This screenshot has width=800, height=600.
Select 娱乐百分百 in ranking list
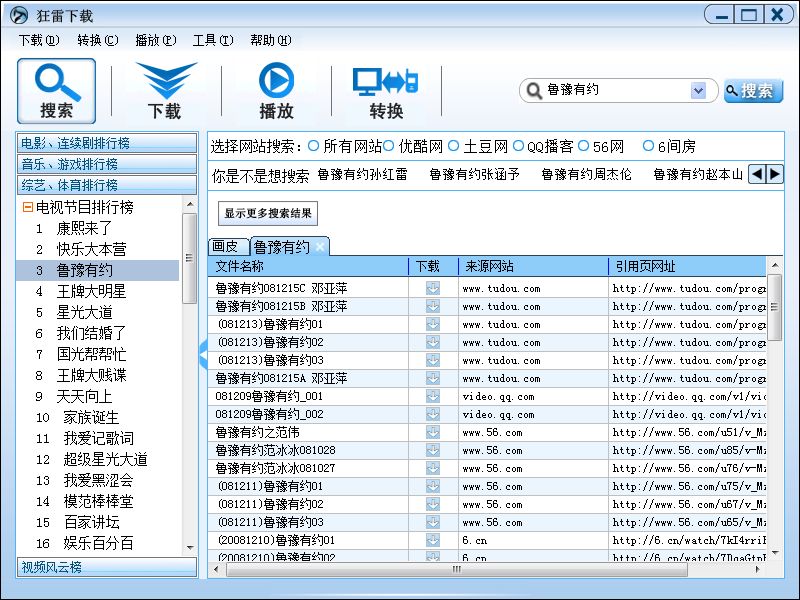coord(98,543)
